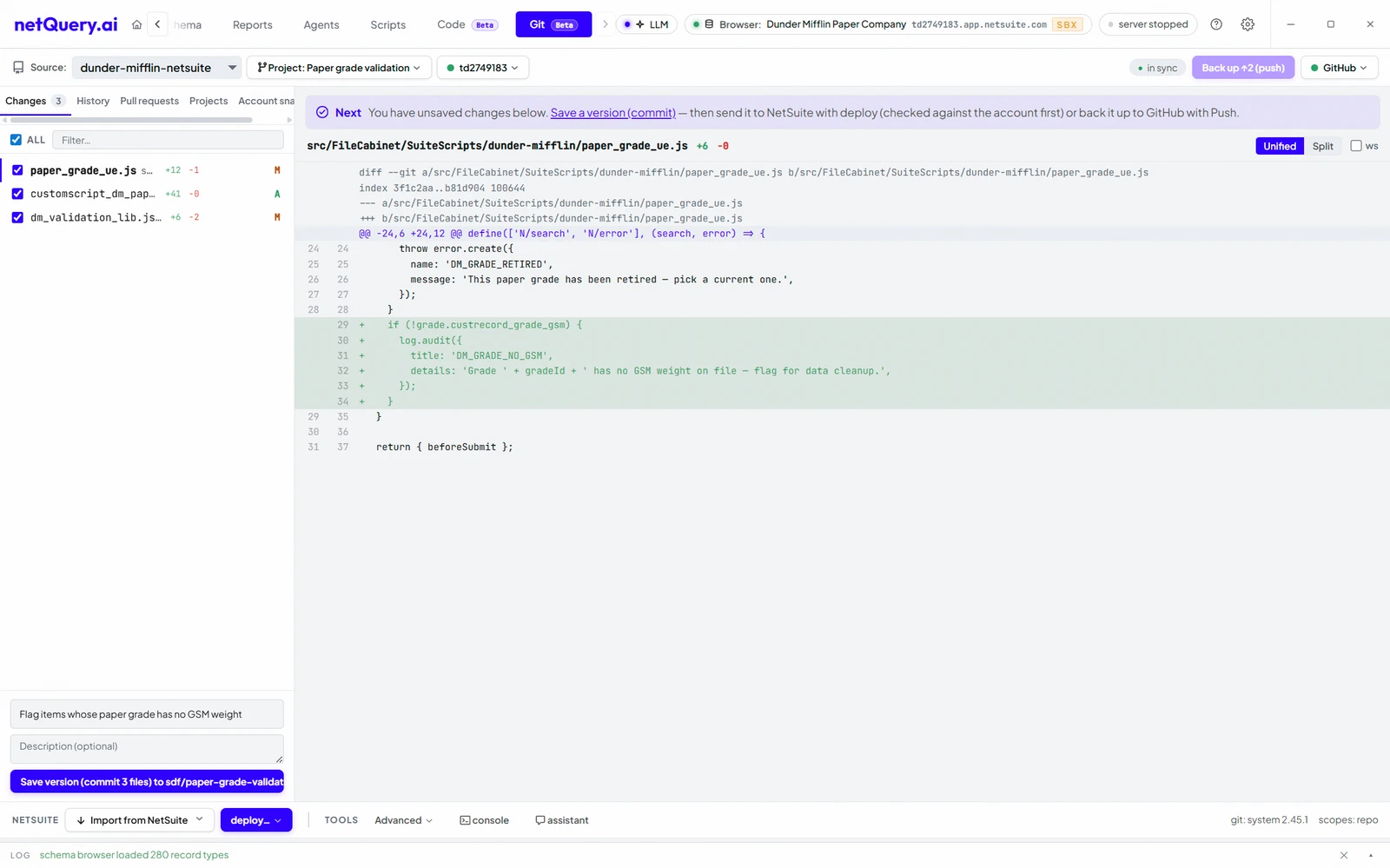Image resolution: width=1390 pixels, height=868 pixels.
Task: Click Save version (commit 3 files) button
Action: pyautogui.click(x=147, y=782)
